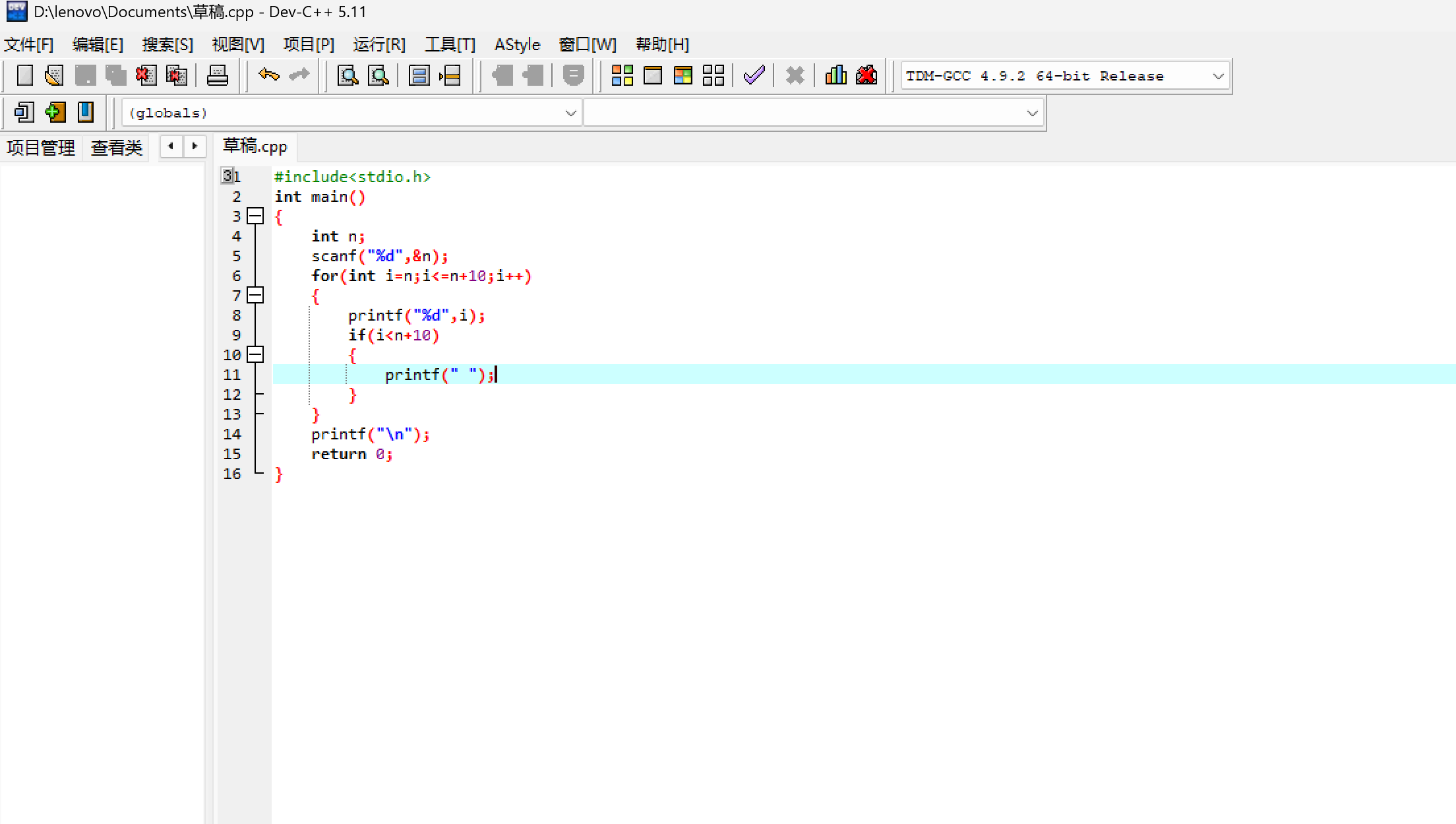1456x824 pixels.
Task: Click the New file icon
Action: [x=24, y=75]
